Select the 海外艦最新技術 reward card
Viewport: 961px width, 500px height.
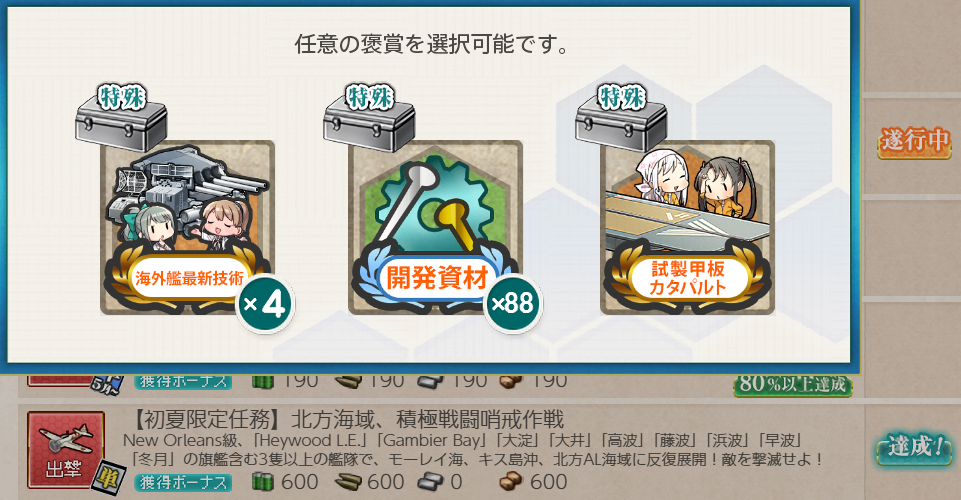pyautogui.click(x=188, y=228)
